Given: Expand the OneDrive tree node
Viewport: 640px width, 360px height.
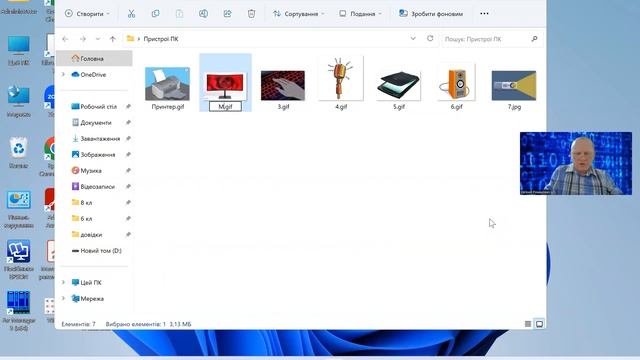Looking at the screenshot, I should (x=63, y=74).
